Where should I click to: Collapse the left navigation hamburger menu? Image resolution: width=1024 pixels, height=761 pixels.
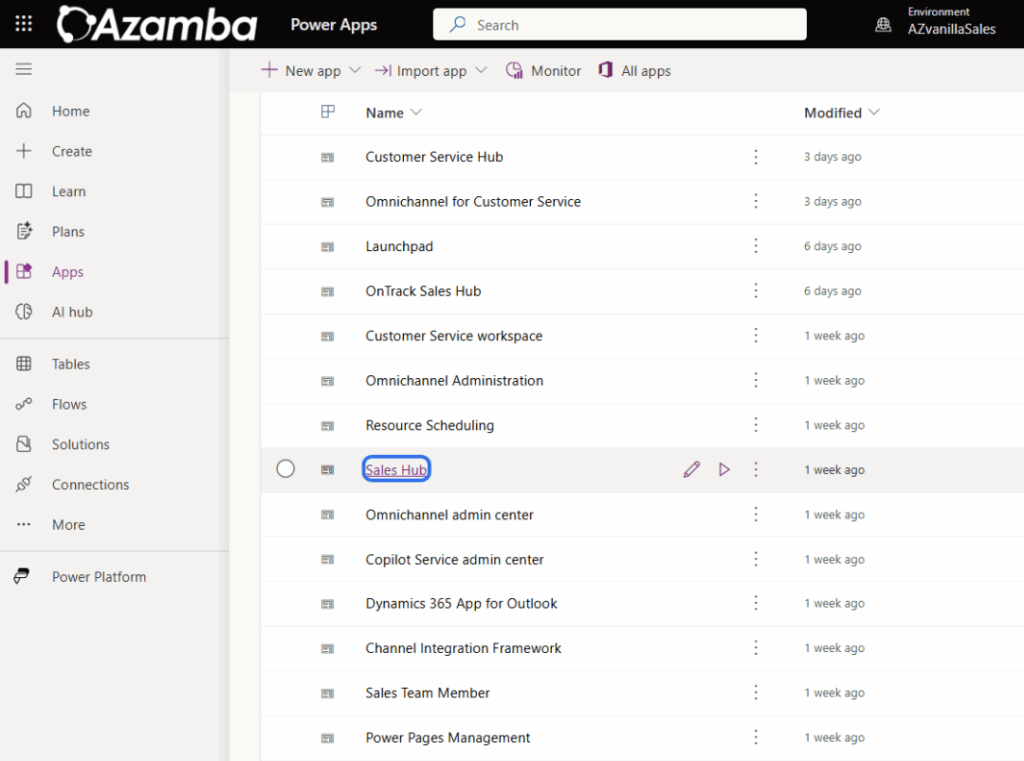click(24, 69)
